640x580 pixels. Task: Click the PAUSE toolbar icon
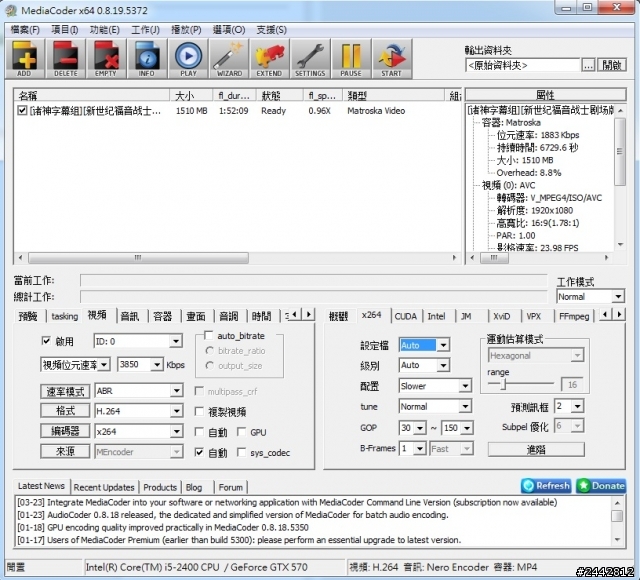pyautogui.click(x=351, y=59)
